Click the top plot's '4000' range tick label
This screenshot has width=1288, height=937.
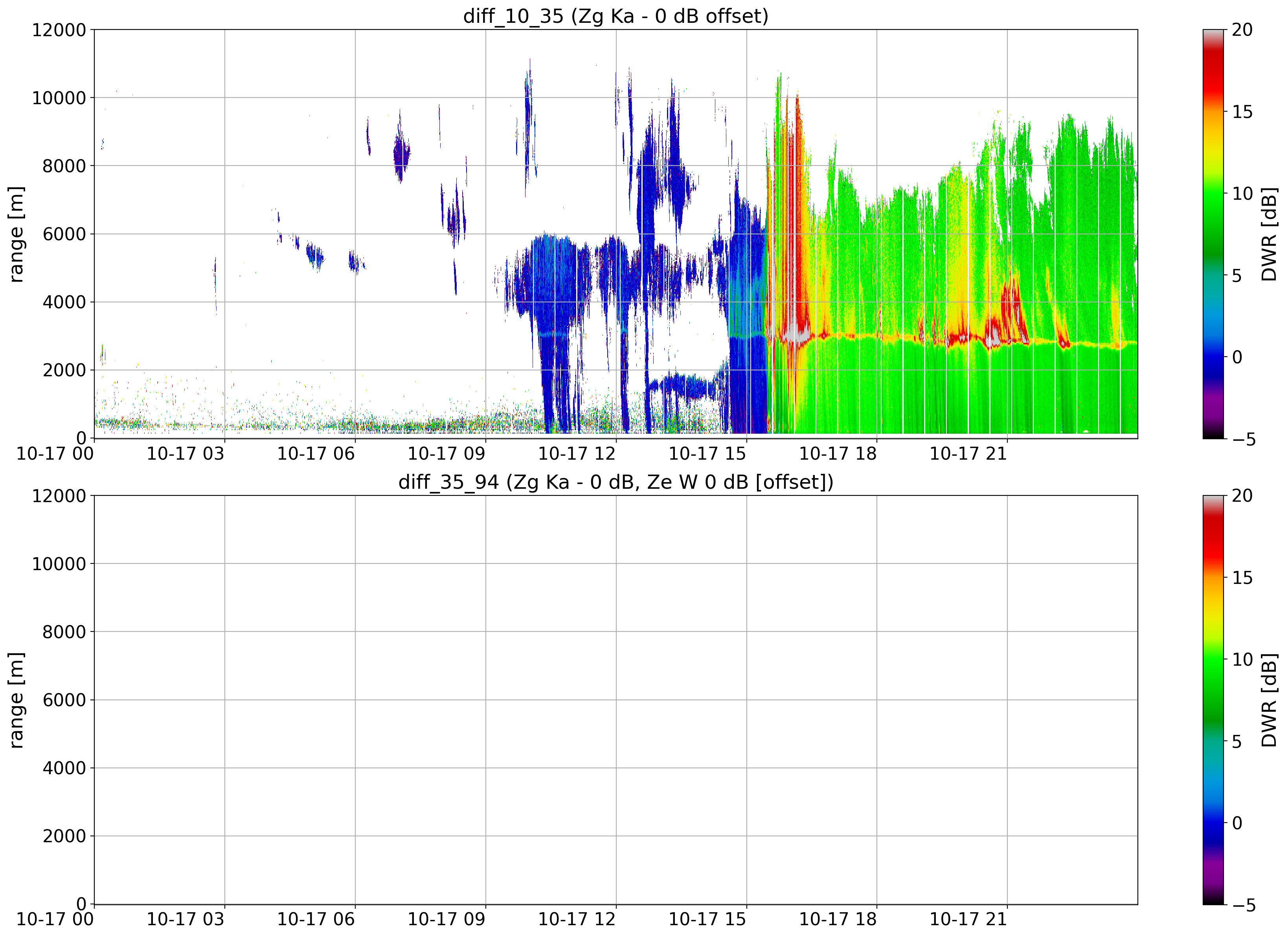point(64,302)
